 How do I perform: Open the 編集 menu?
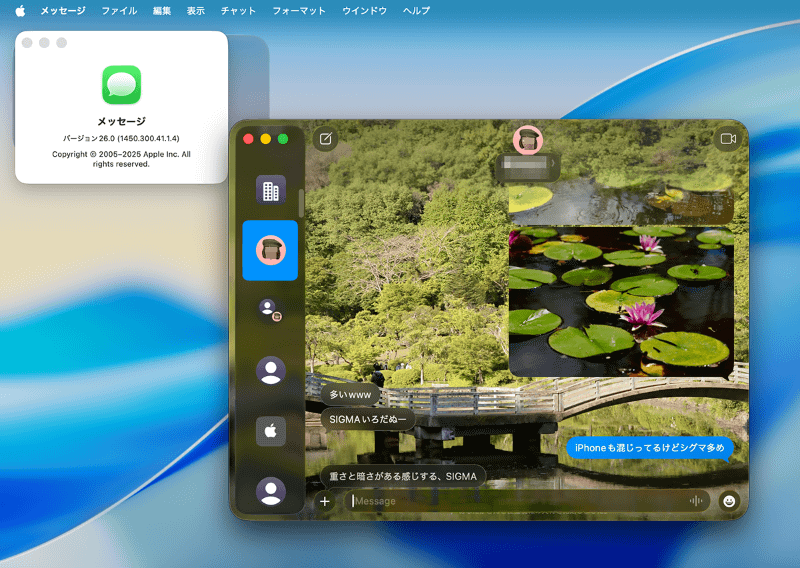pyautogui.click(x=162, y=11)
